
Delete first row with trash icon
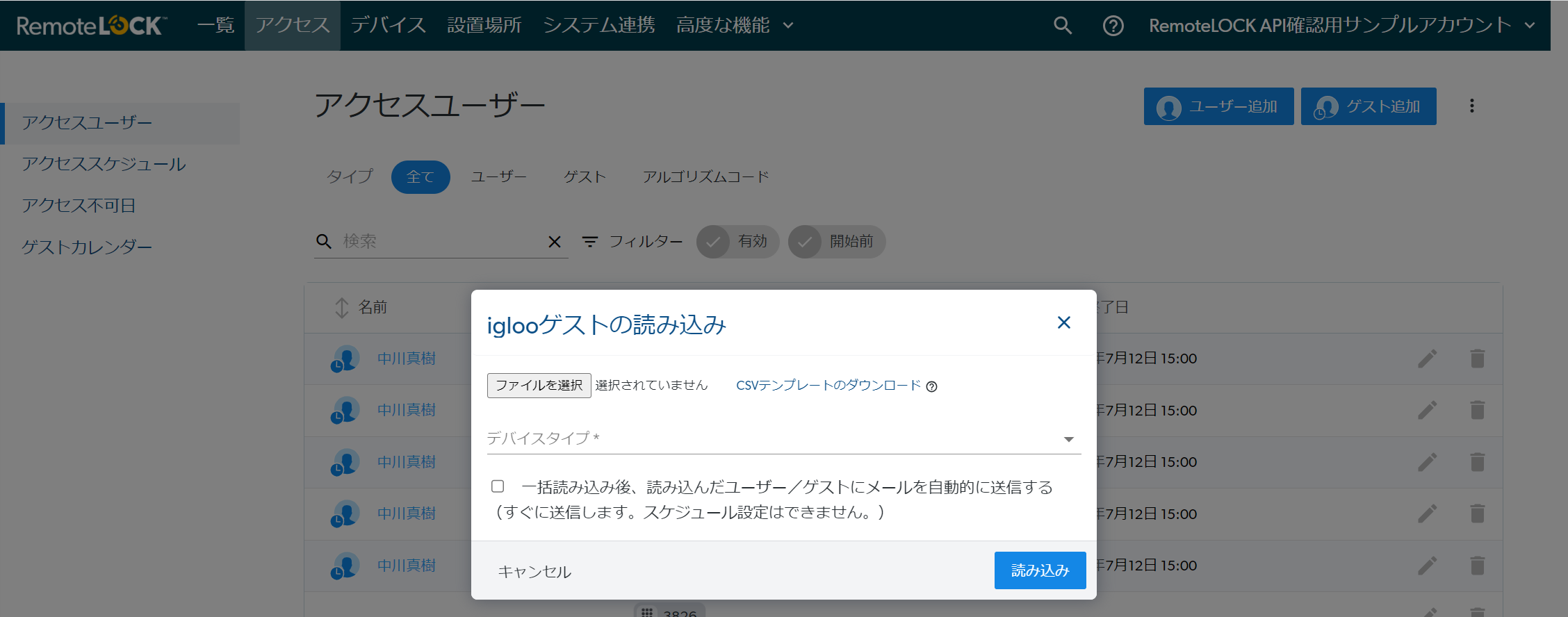click(x=1478, y=359)
